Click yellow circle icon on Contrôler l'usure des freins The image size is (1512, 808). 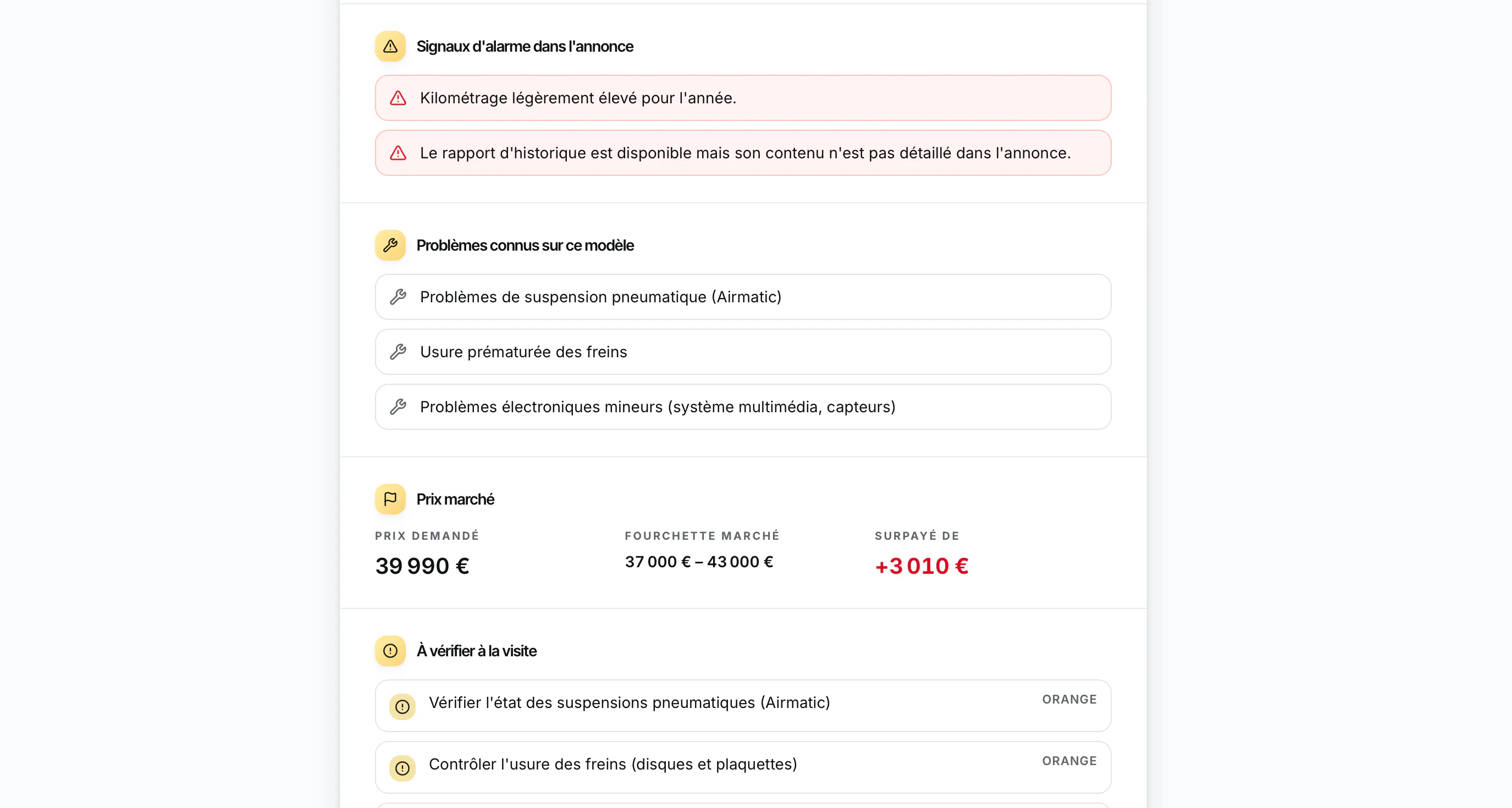coord(402,768)
